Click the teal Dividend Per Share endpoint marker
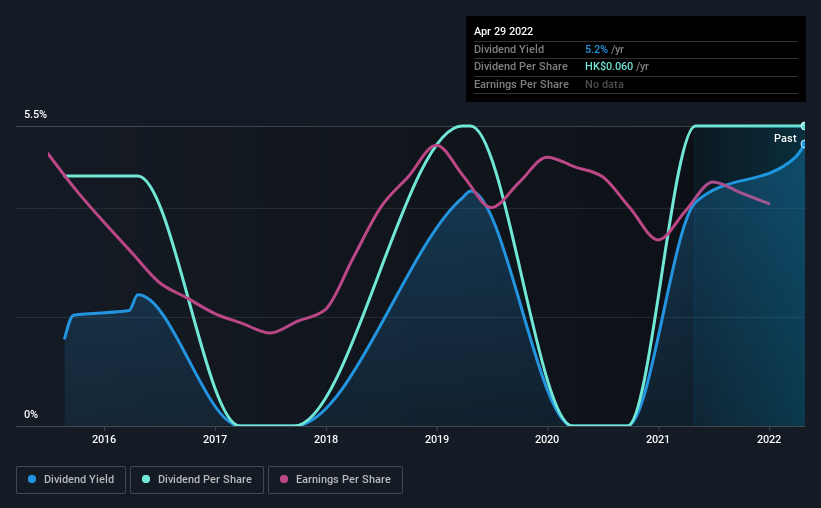This screenshot has width=821, height=508. (x=804, y=126)
